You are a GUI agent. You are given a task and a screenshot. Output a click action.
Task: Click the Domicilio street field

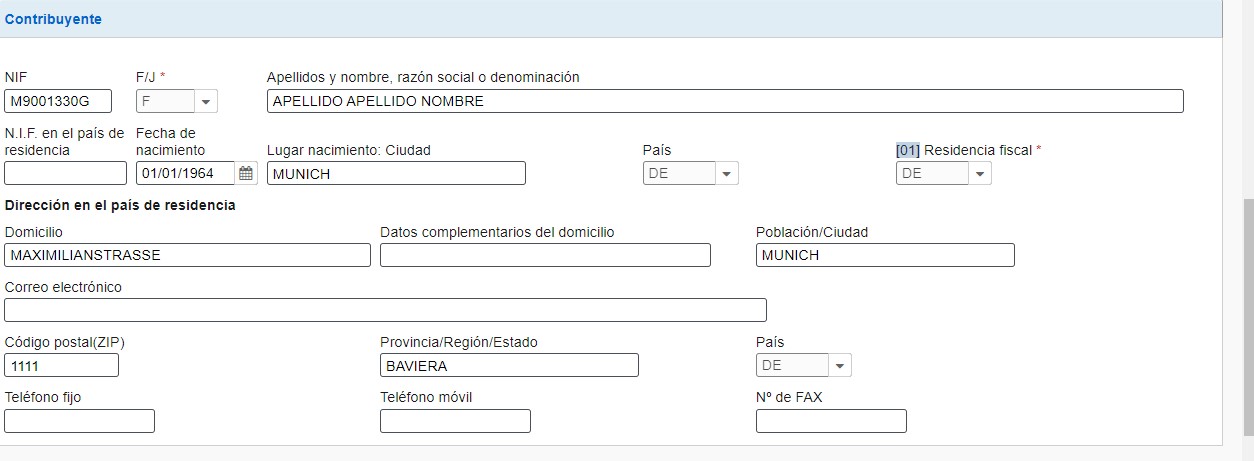tap(187, 255)
